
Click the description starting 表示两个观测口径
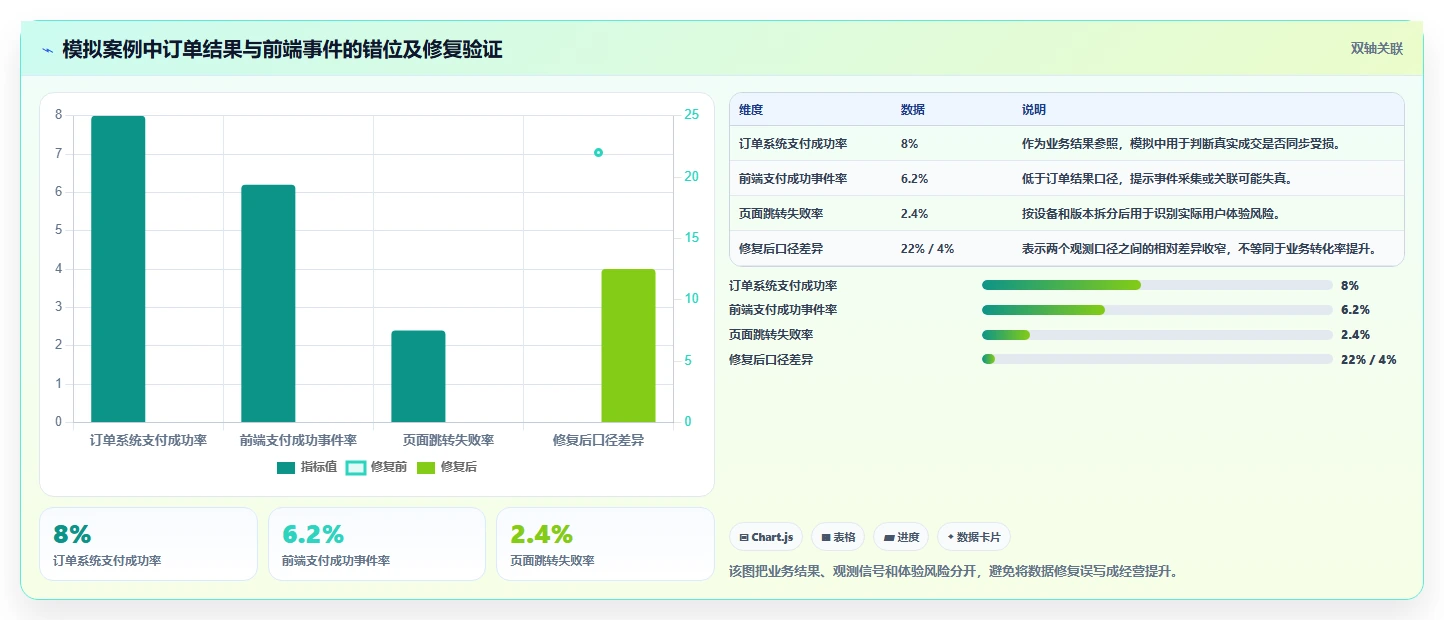[1199, 249]
